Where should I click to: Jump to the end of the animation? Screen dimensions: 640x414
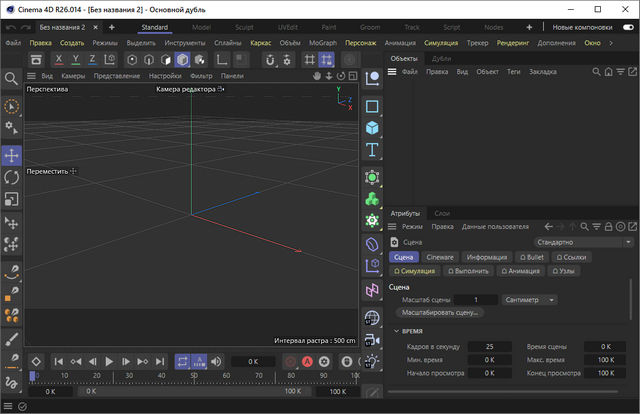[x=160, y=361]
